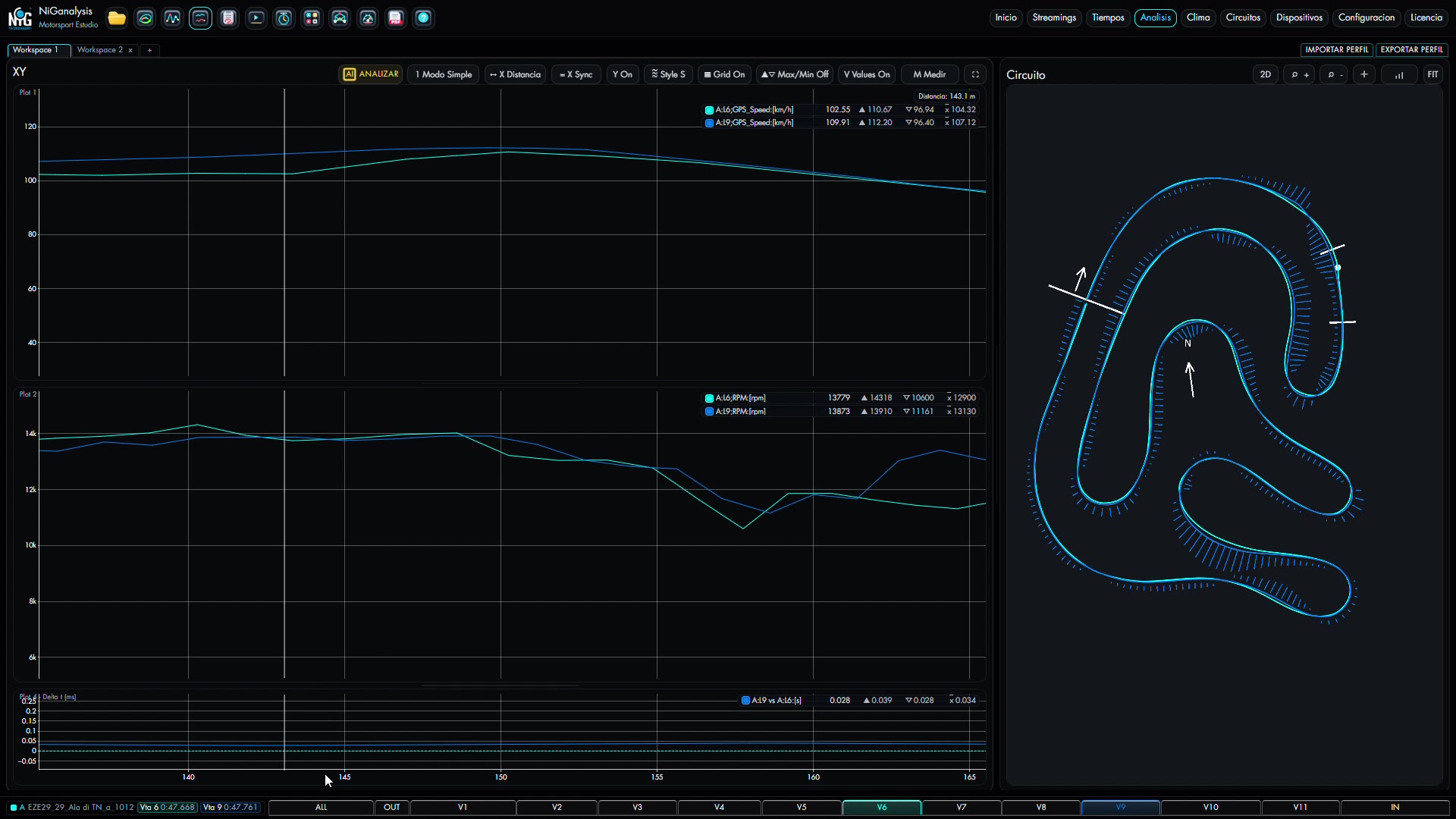Open the report document icon
The width and height of the screenshot is (1456, 819).
click(228, 18)
